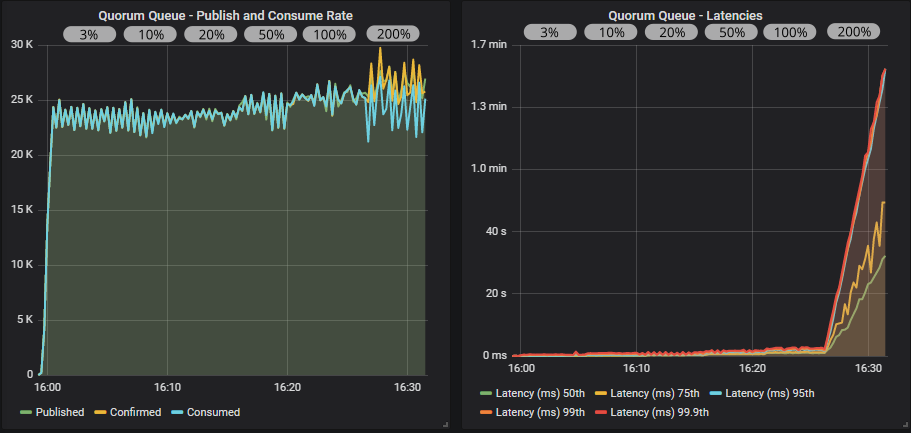Image resolution: width=911 pixels, height=433 pixels.
Task: Open the Publish and Consume Rate panel title menu
Action: (x=225, y=15)
